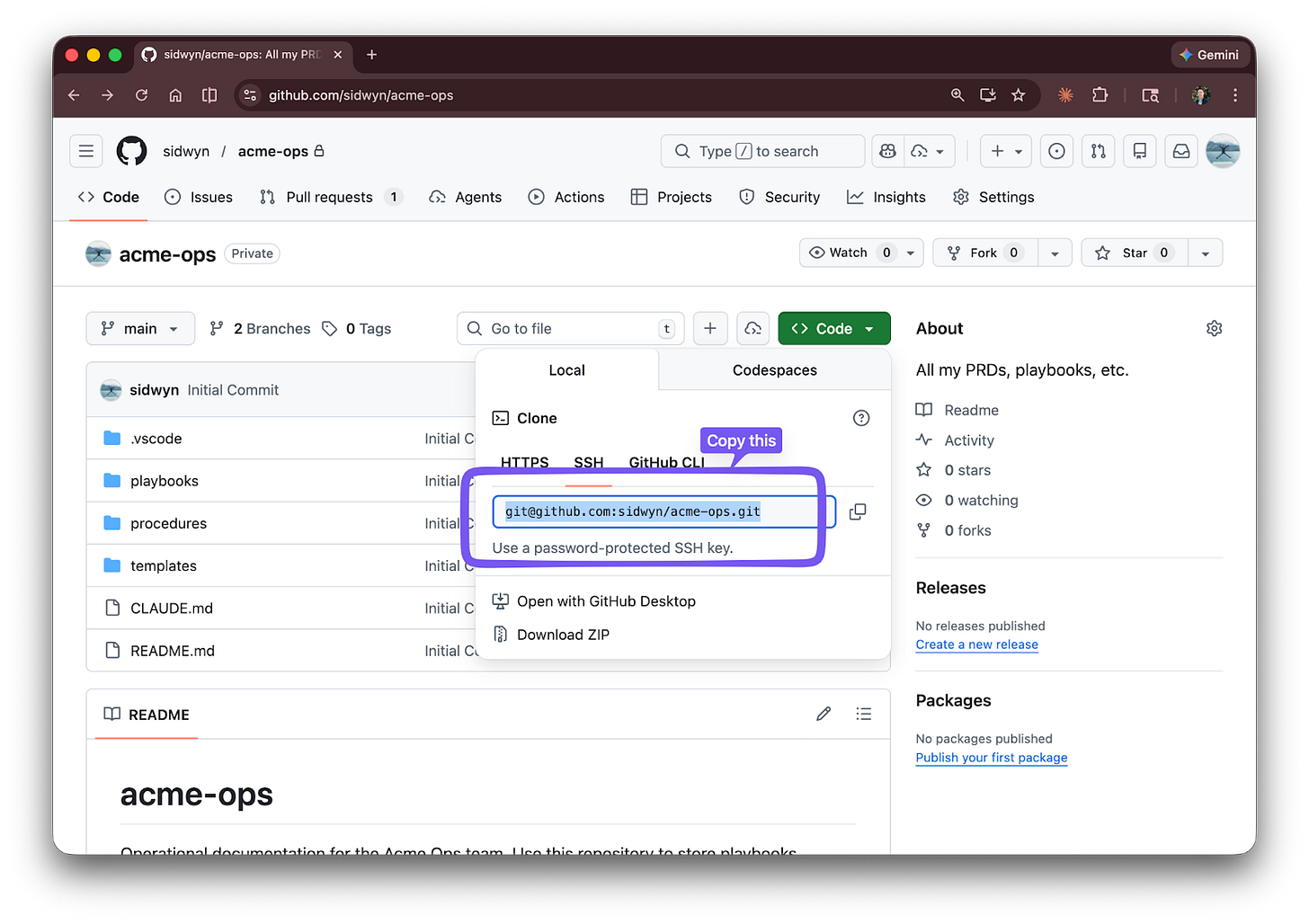The image size is (1309, 924).
Task: Open the GitHub hamburger navigation menu
Action: coord(86,151)
